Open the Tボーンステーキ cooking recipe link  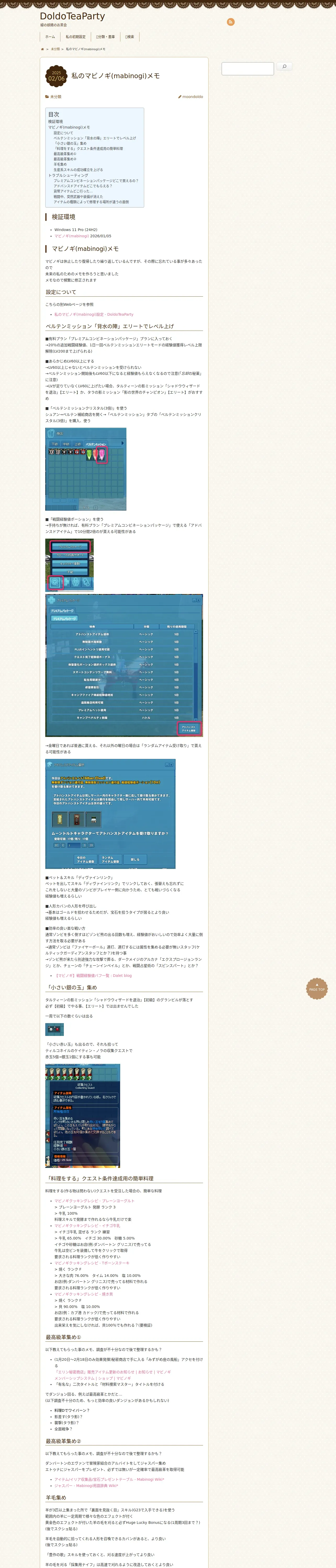[92, 1263]
